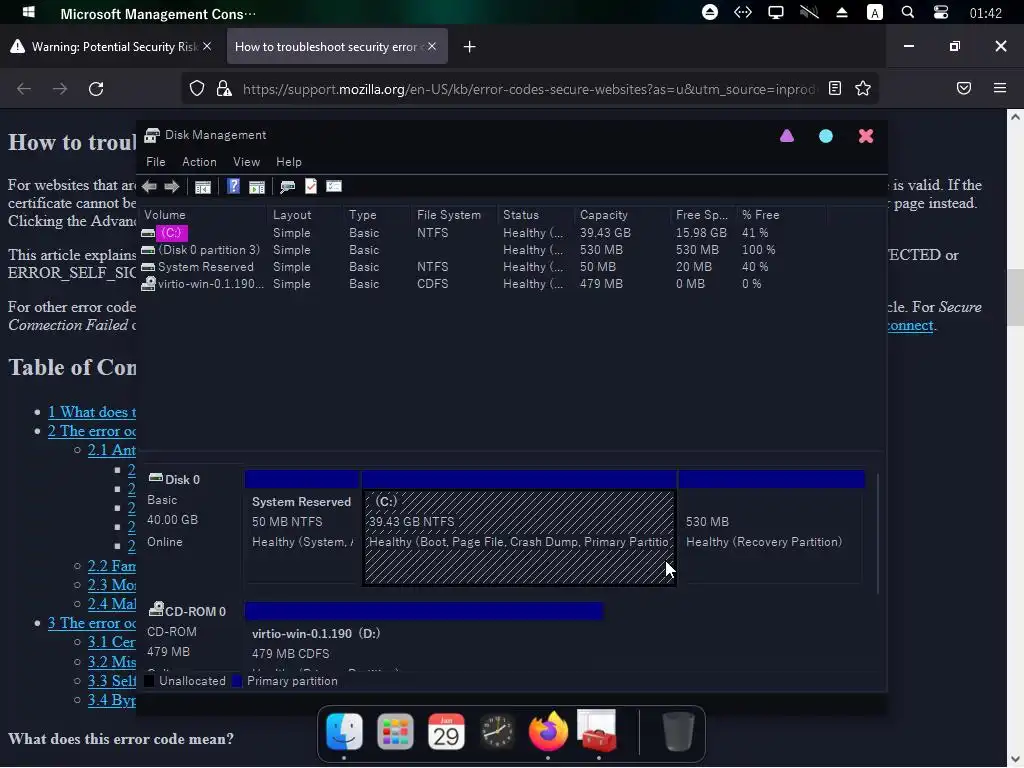The image size is (1024, 768).
Task: Click the search magnifier in top bar
Action: [908, 12]
